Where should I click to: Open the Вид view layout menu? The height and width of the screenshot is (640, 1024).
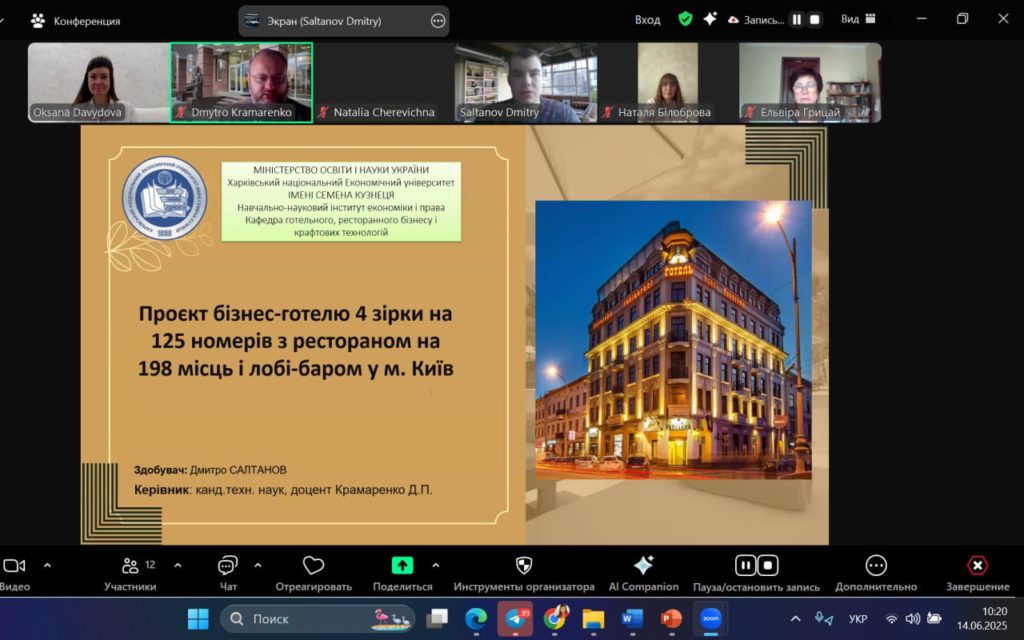(858, 19)
